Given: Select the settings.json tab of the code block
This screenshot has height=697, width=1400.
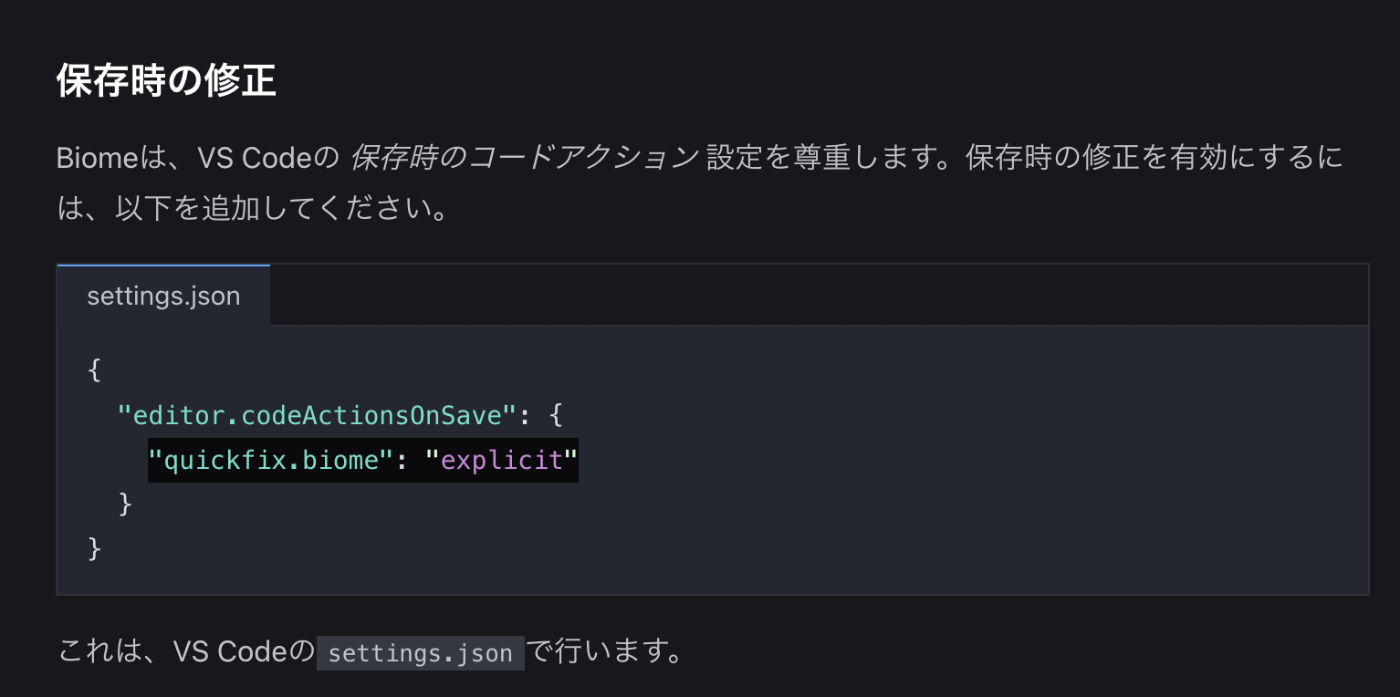Looking at the screenshot, I should (x=163, y=296).
